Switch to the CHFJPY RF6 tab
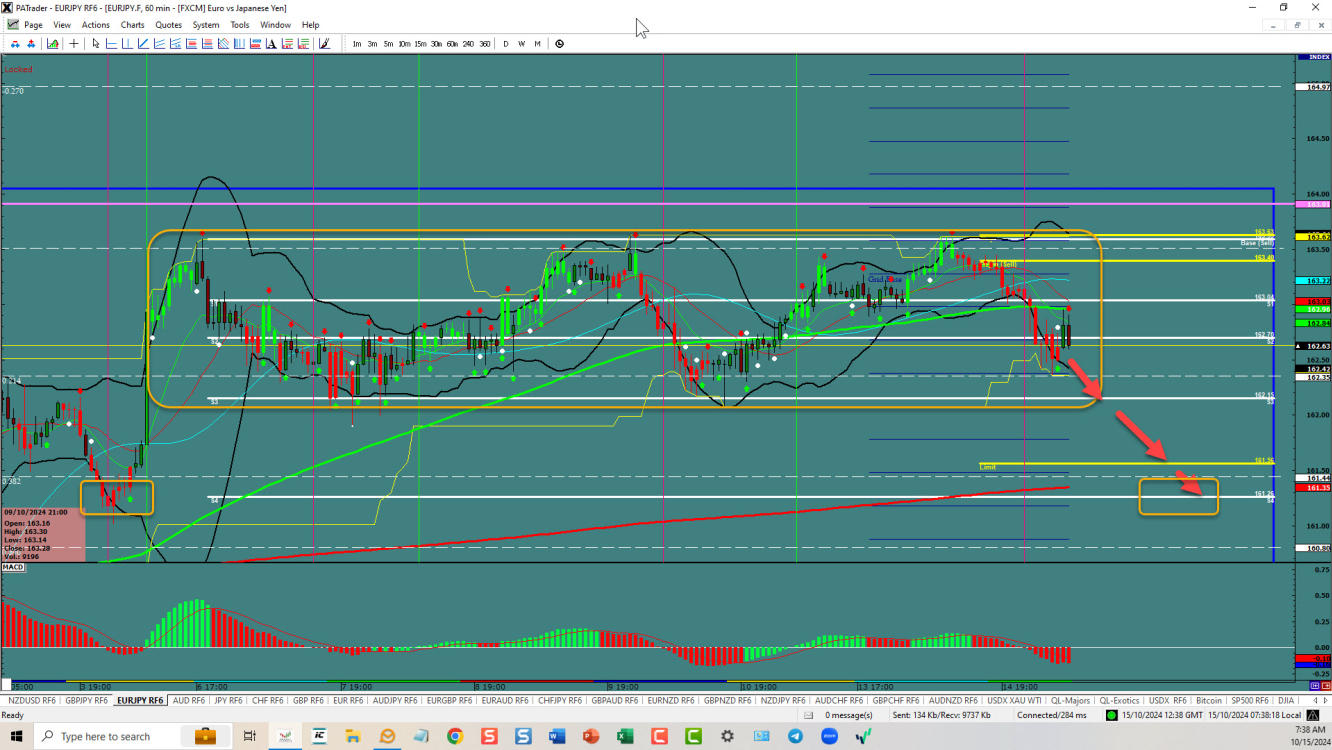Image resolution: width=1332 pixels, height=750 pixels. coord(558,700)
